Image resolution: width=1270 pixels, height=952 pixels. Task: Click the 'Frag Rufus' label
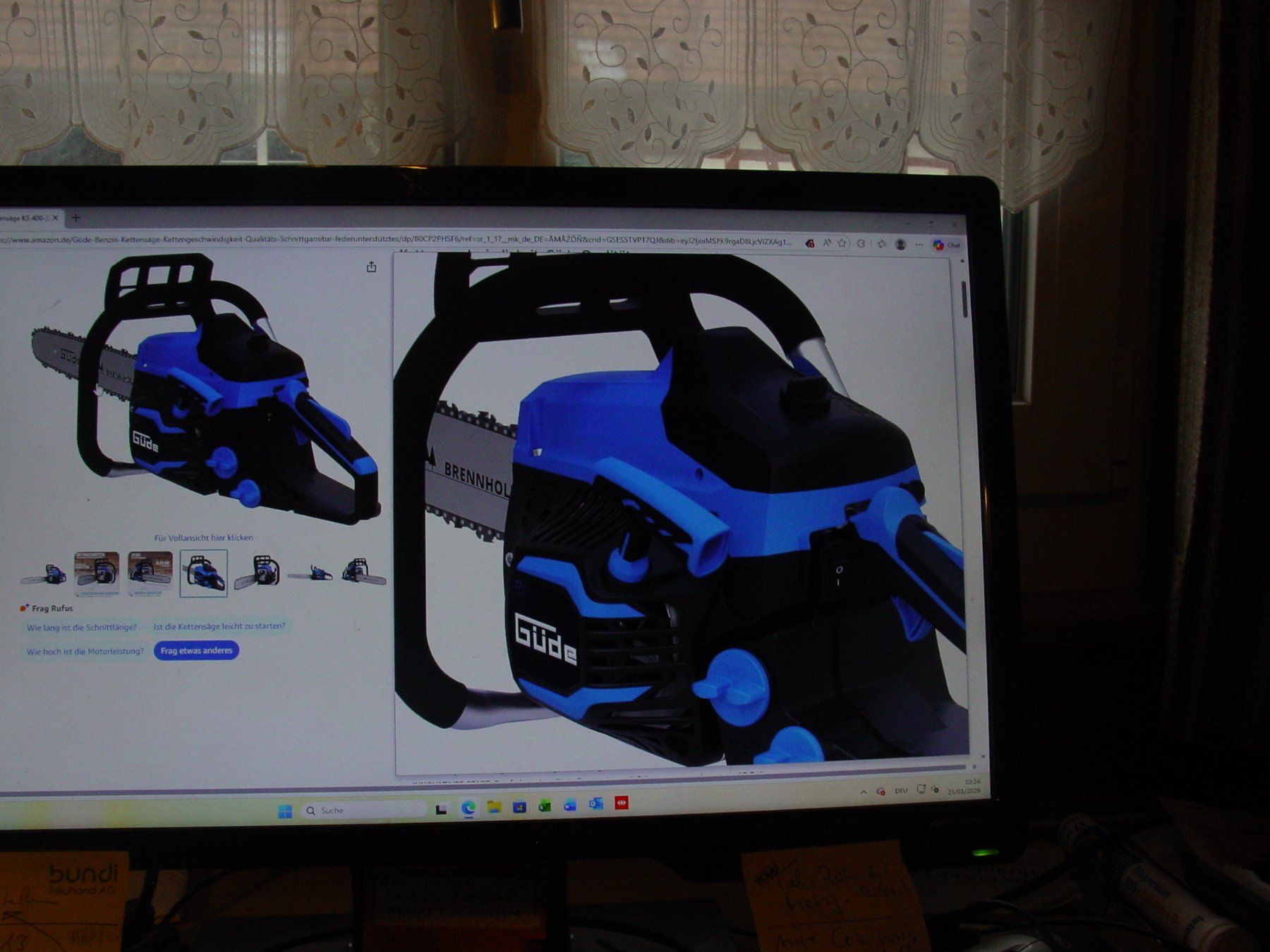click(52, 608)
